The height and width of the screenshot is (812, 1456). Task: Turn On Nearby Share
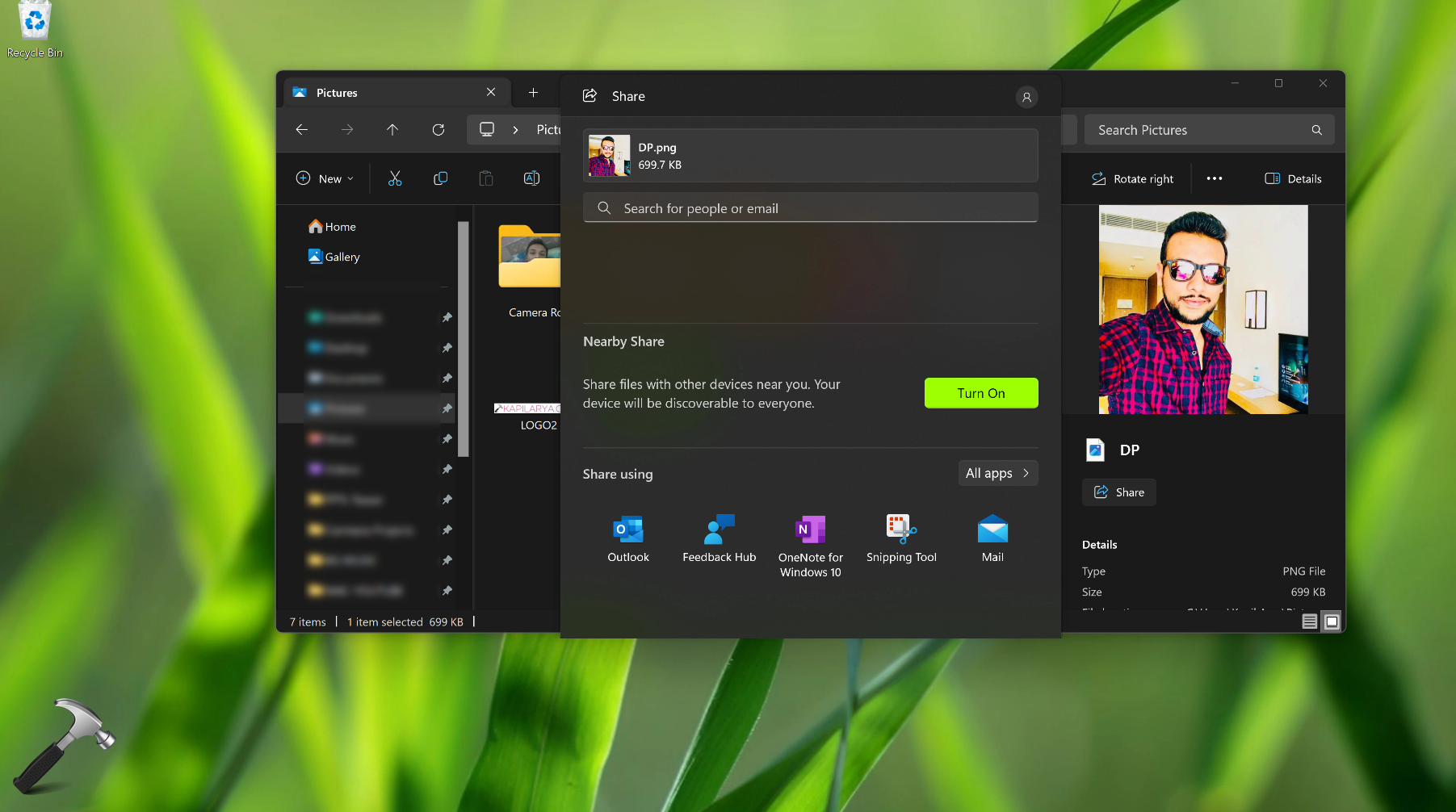[x=980, y=393]
